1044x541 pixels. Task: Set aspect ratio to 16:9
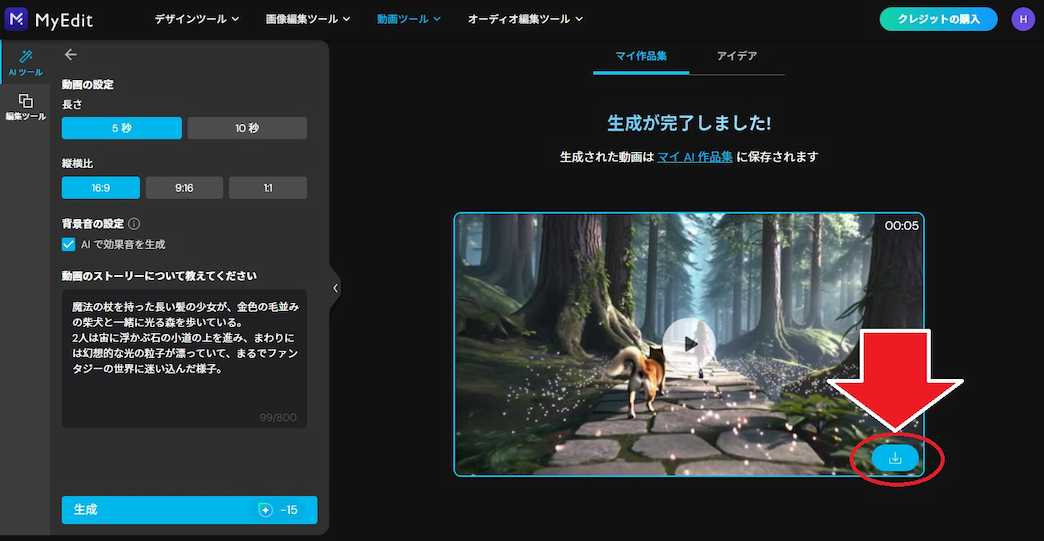tap(101, 188)
